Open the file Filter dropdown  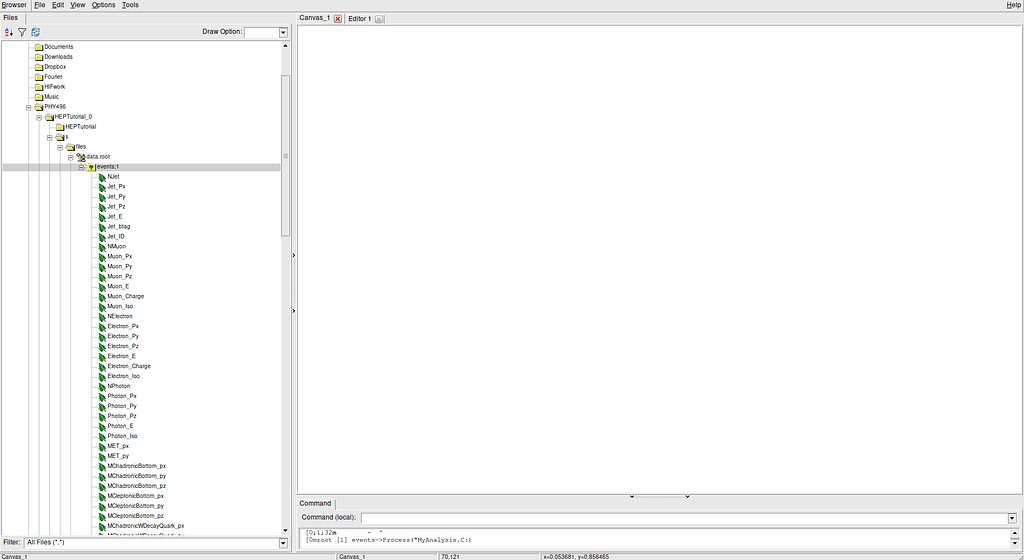(283, 543)
